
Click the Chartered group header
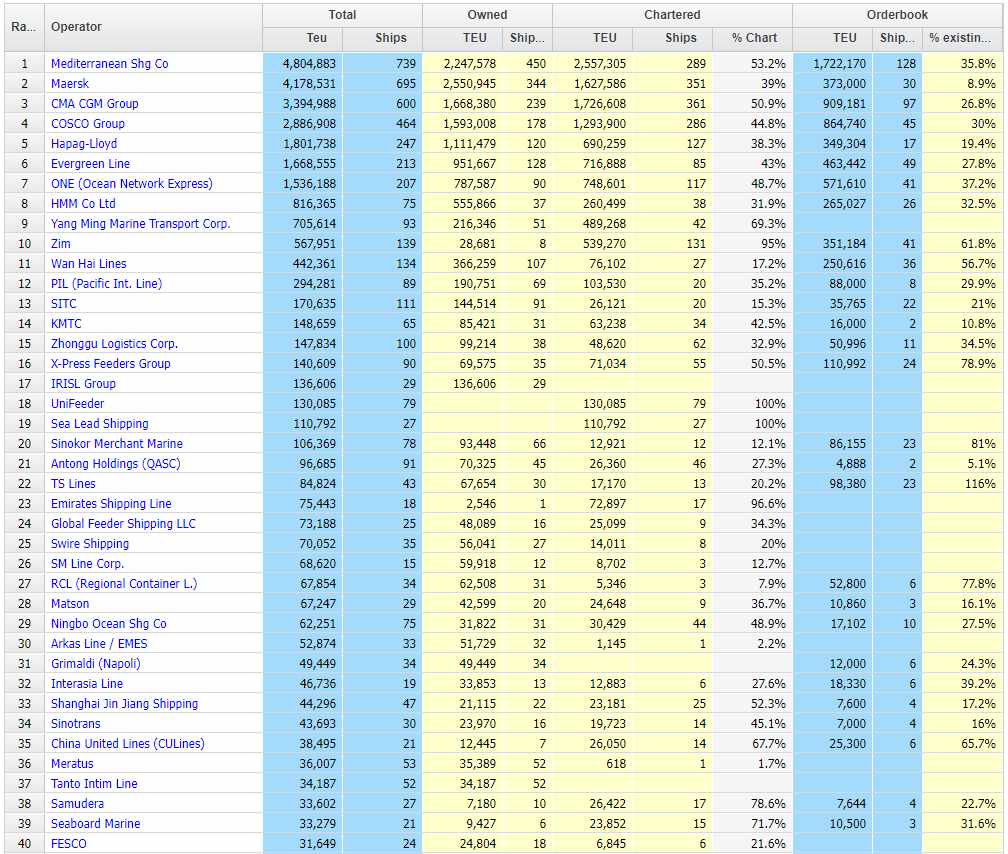click(x=672, y=15)
